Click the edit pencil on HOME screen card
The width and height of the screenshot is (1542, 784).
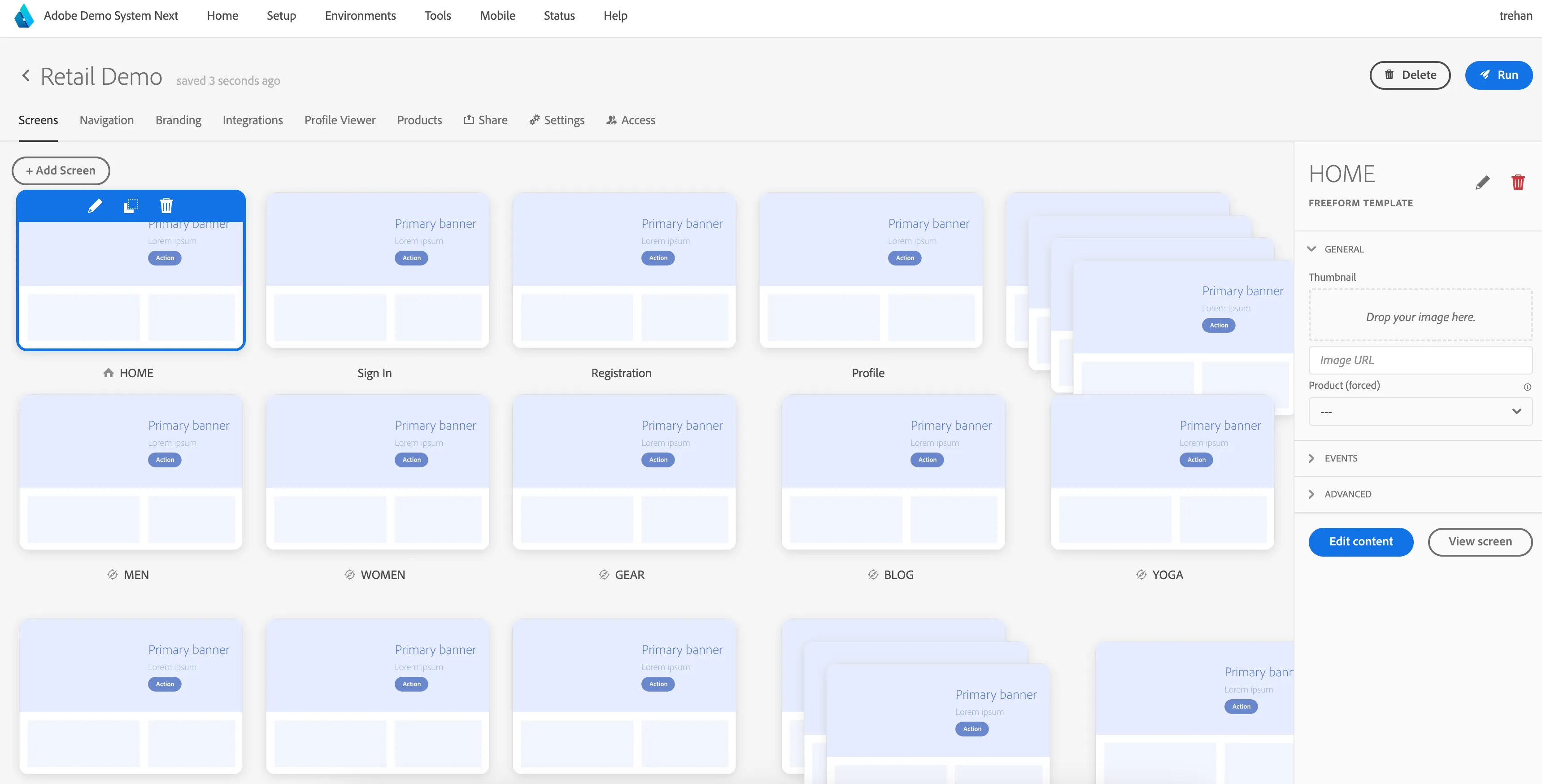[95, 206]
